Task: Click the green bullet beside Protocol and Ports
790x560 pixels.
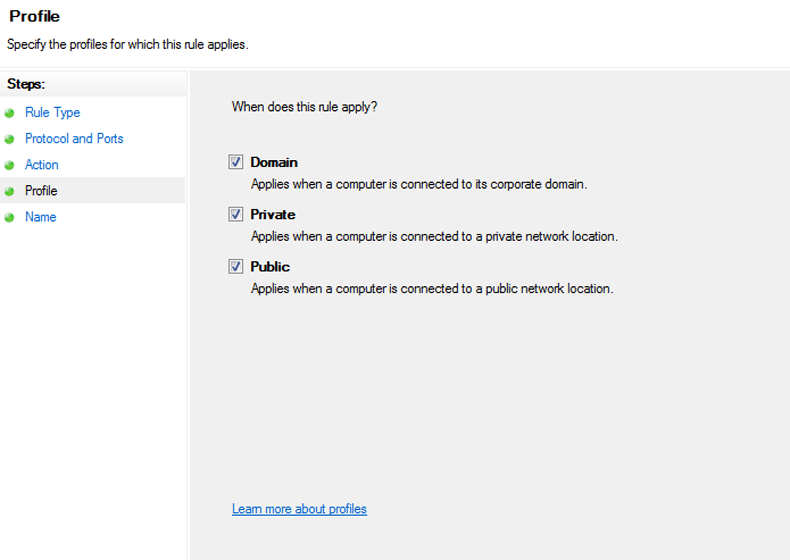Action: (x=10, y=139)
